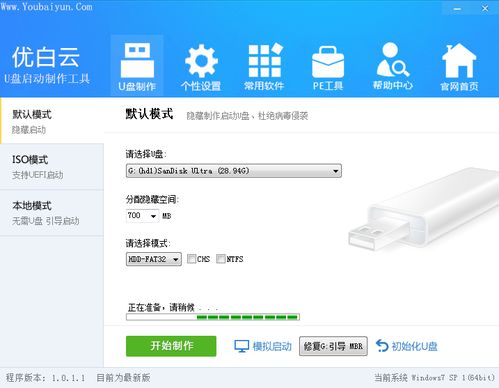The width and height of the screenshot is (499, 388).
Task: Click the 模拟启动 monitor icon
Action: coord(242,346)
